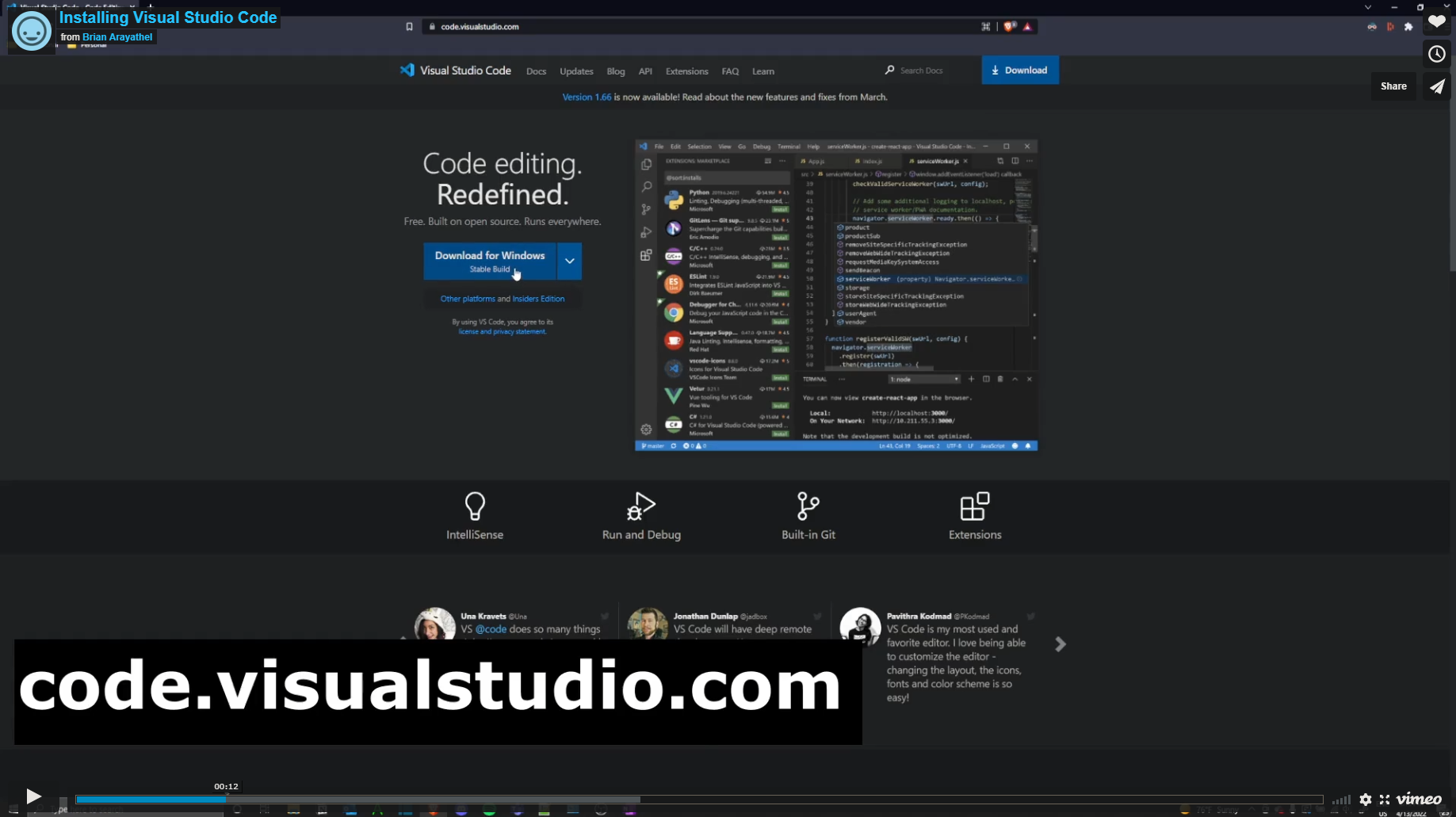
Task: Open the paper plane share icon
Action: 1437,86
